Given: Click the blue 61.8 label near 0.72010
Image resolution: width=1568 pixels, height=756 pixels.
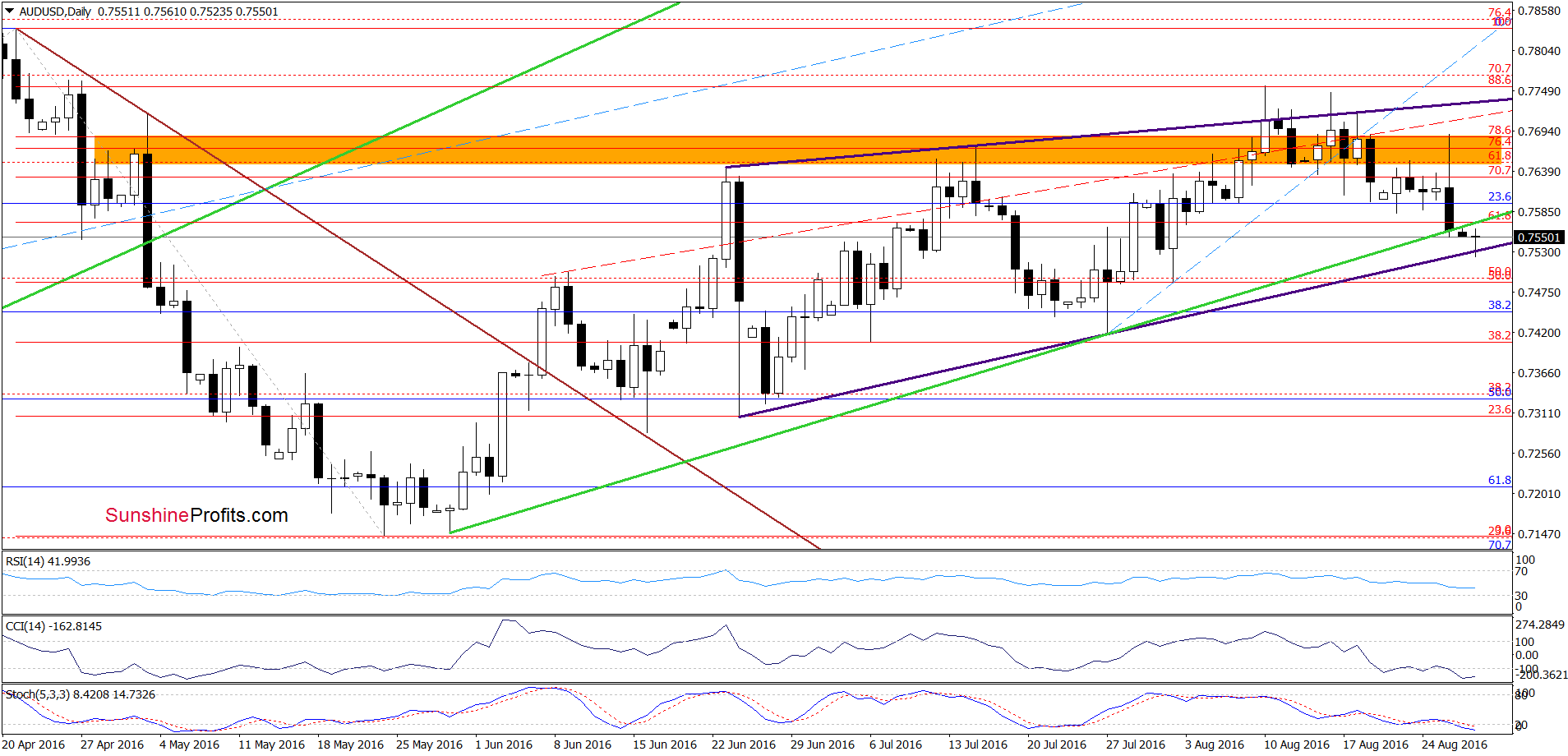Looking at the screenshot, I should click(x=1500, y=480).
